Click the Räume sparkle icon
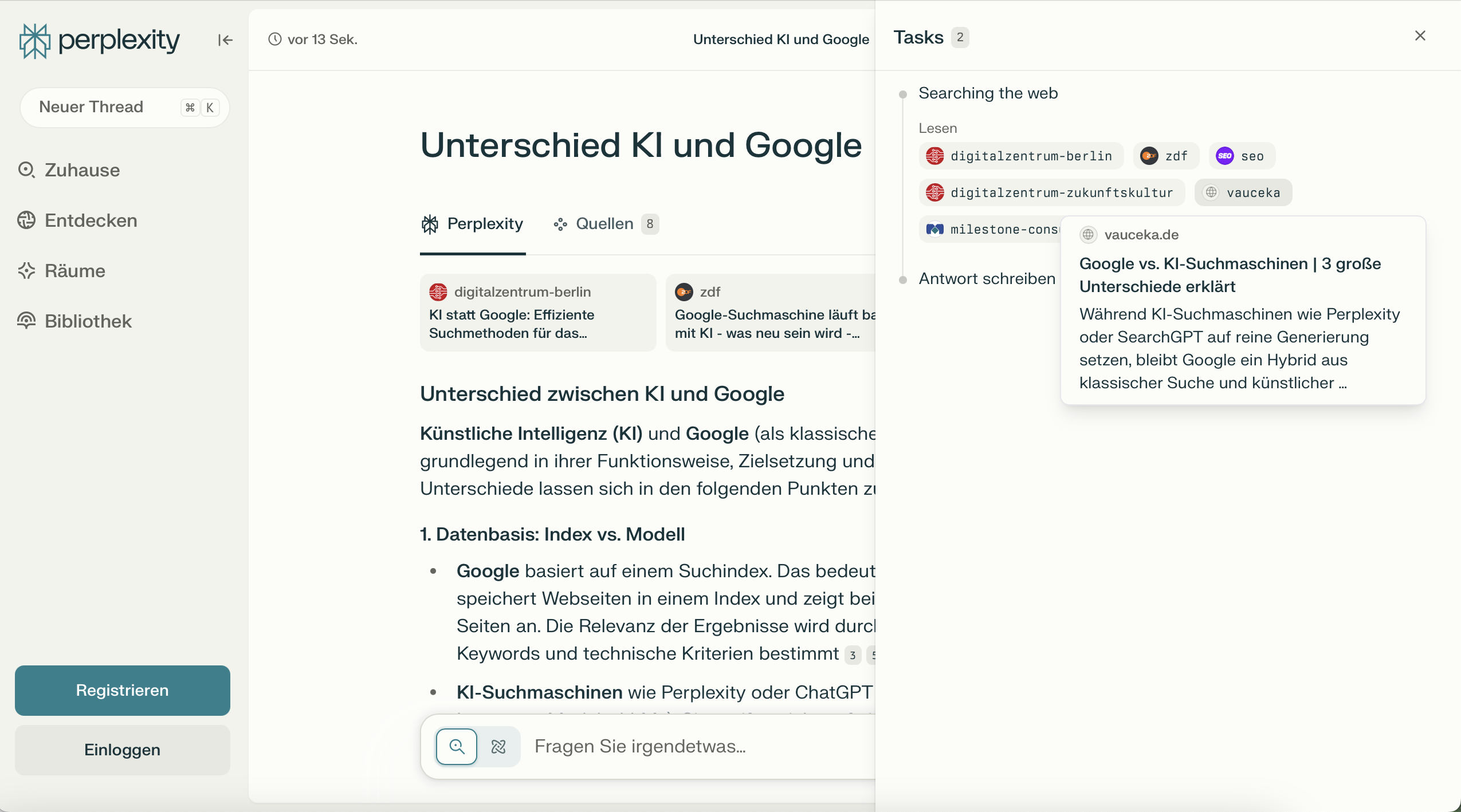The width and height of the screenshot is (1461, 812). coord(26,271)
